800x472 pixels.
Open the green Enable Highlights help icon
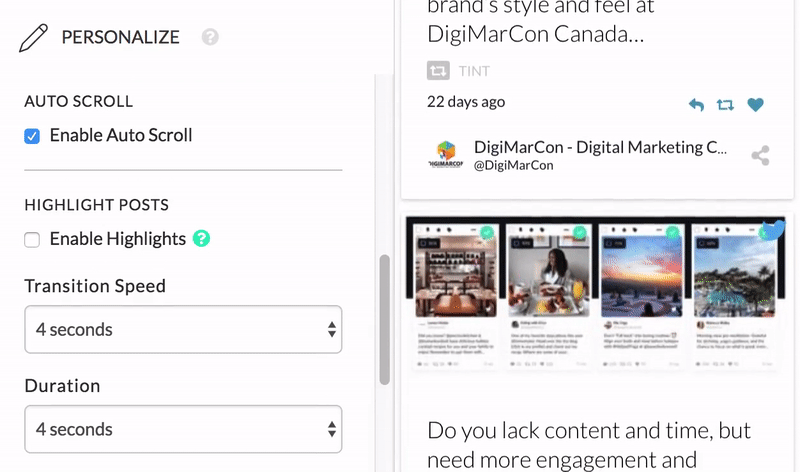coord(202,238)
